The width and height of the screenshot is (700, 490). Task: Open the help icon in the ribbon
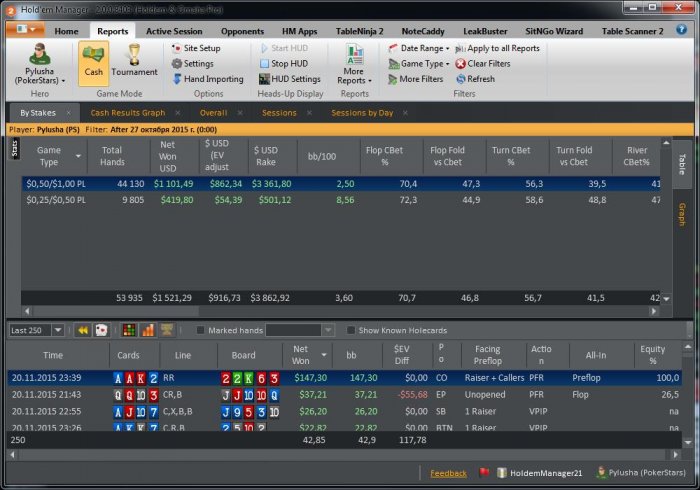(x=681, y=30)
